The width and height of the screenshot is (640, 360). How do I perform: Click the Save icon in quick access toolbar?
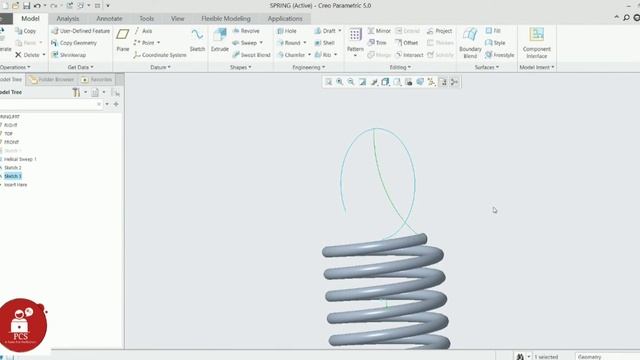27,6
